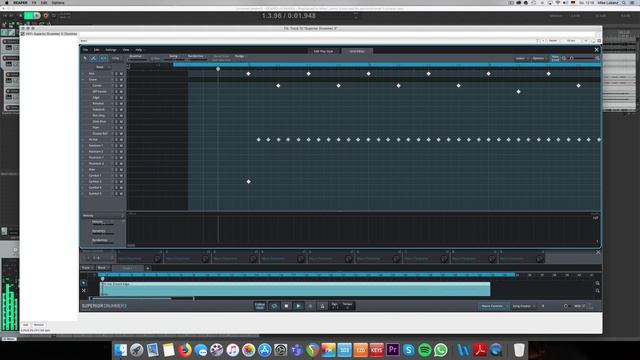
Task: Open the Help menu in Superior Drummer
Action: (139, 50)
